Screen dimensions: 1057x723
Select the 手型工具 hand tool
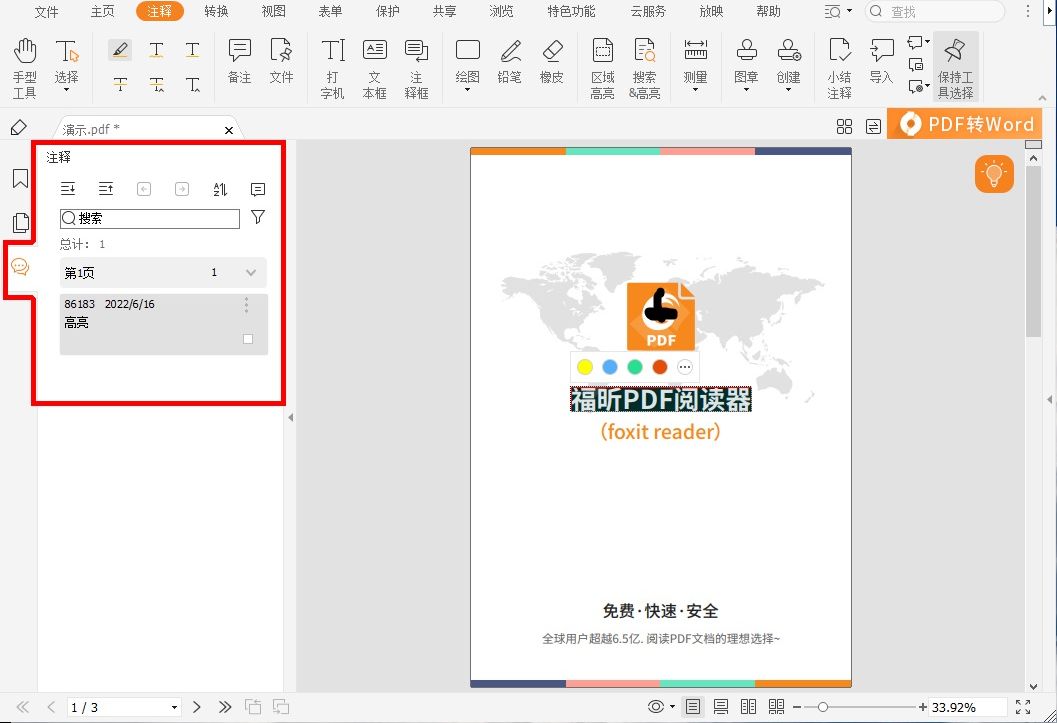click(x=24, y=65)
